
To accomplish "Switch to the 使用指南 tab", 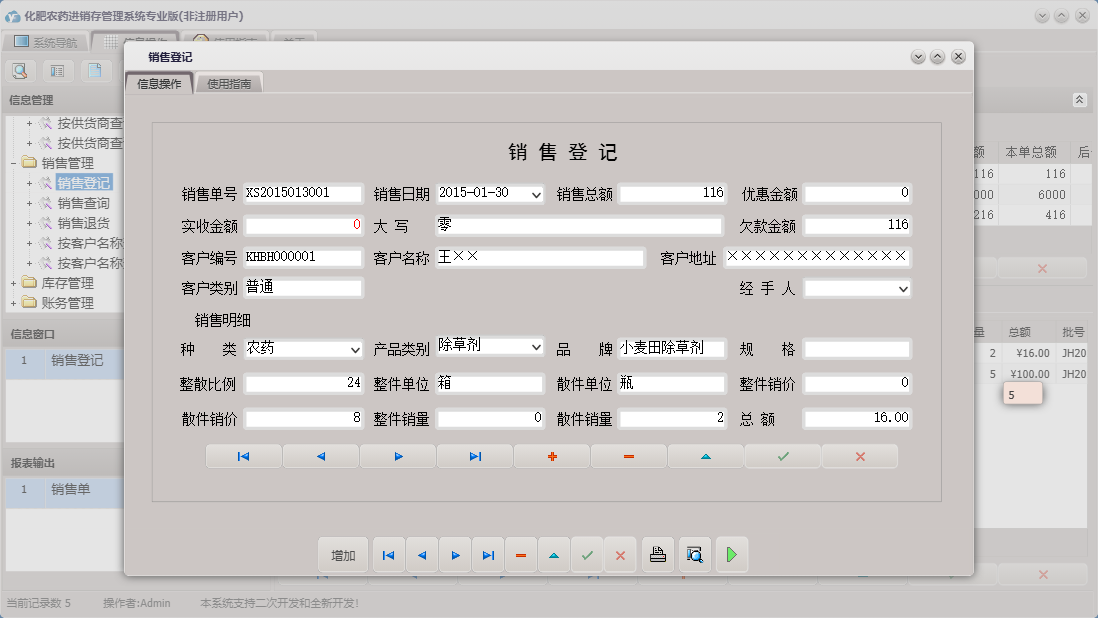I will click(x=230, y=85).
